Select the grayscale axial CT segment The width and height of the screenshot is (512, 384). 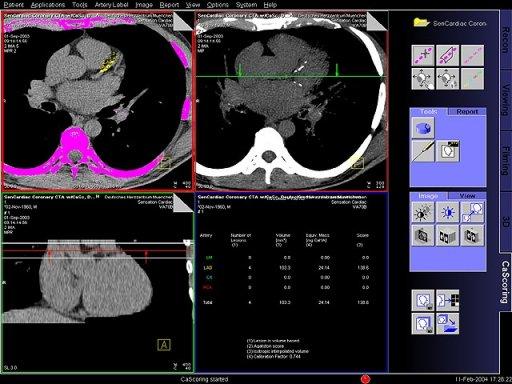pos(291,101)
